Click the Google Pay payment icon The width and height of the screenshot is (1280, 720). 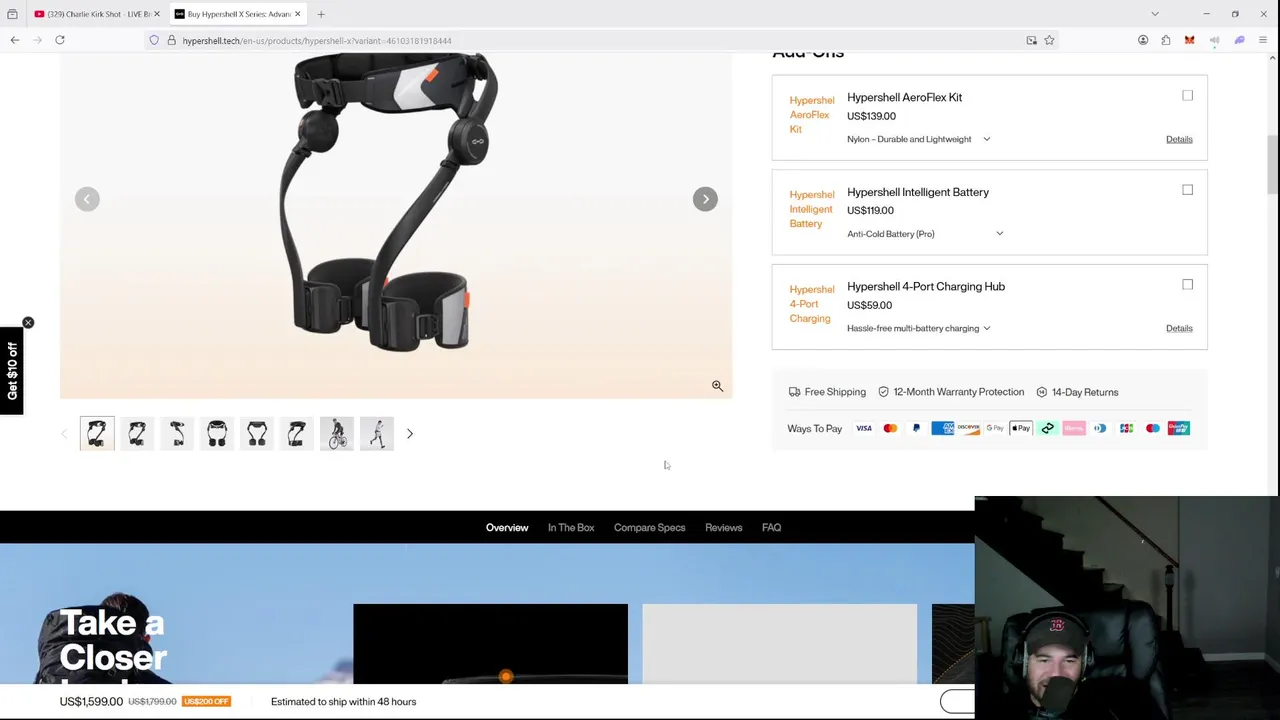[995, 428]
